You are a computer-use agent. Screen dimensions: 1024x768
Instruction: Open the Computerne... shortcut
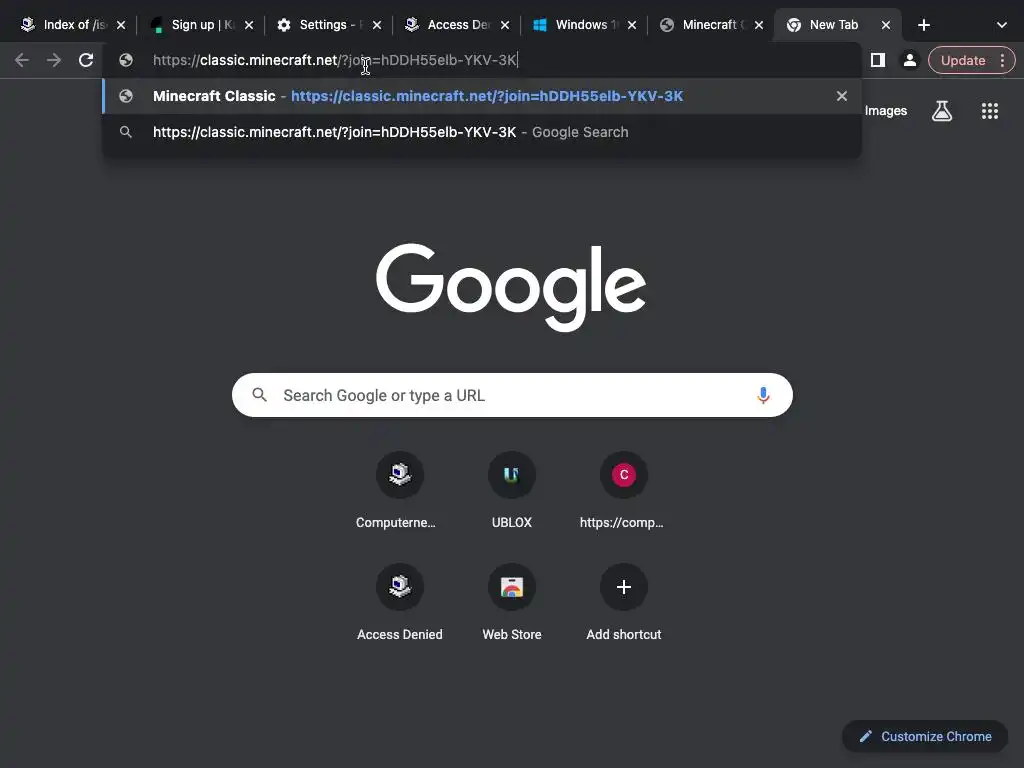coord(400,488)
